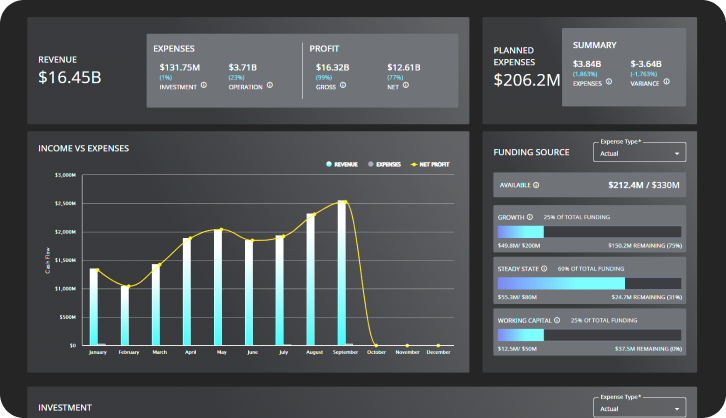Click the Steady State funding progress bar
This screenshot has width=726, height=418.
click(589, 283)
